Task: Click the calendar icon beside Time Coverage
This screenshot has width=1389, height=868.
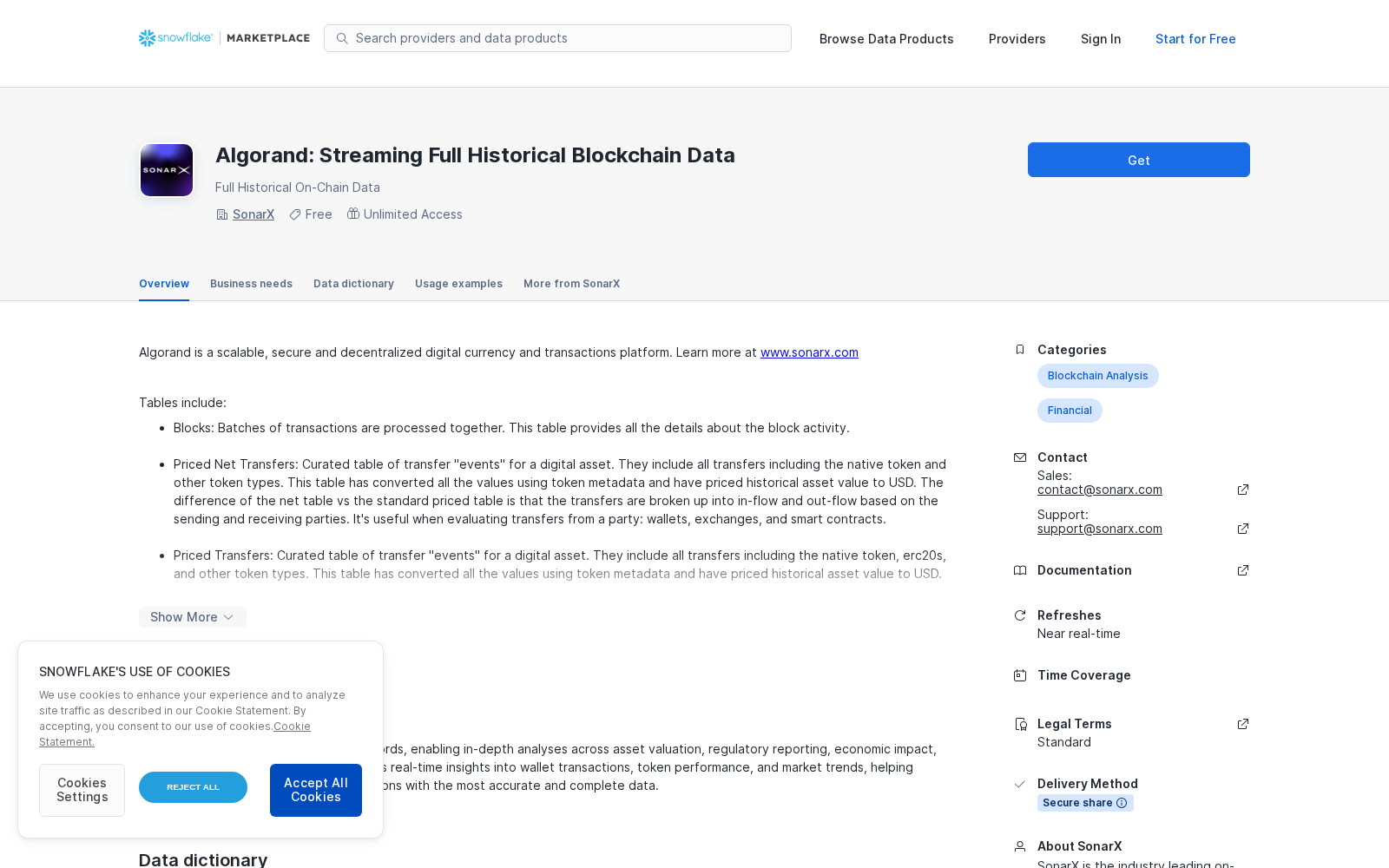Action: [1020, 675]
